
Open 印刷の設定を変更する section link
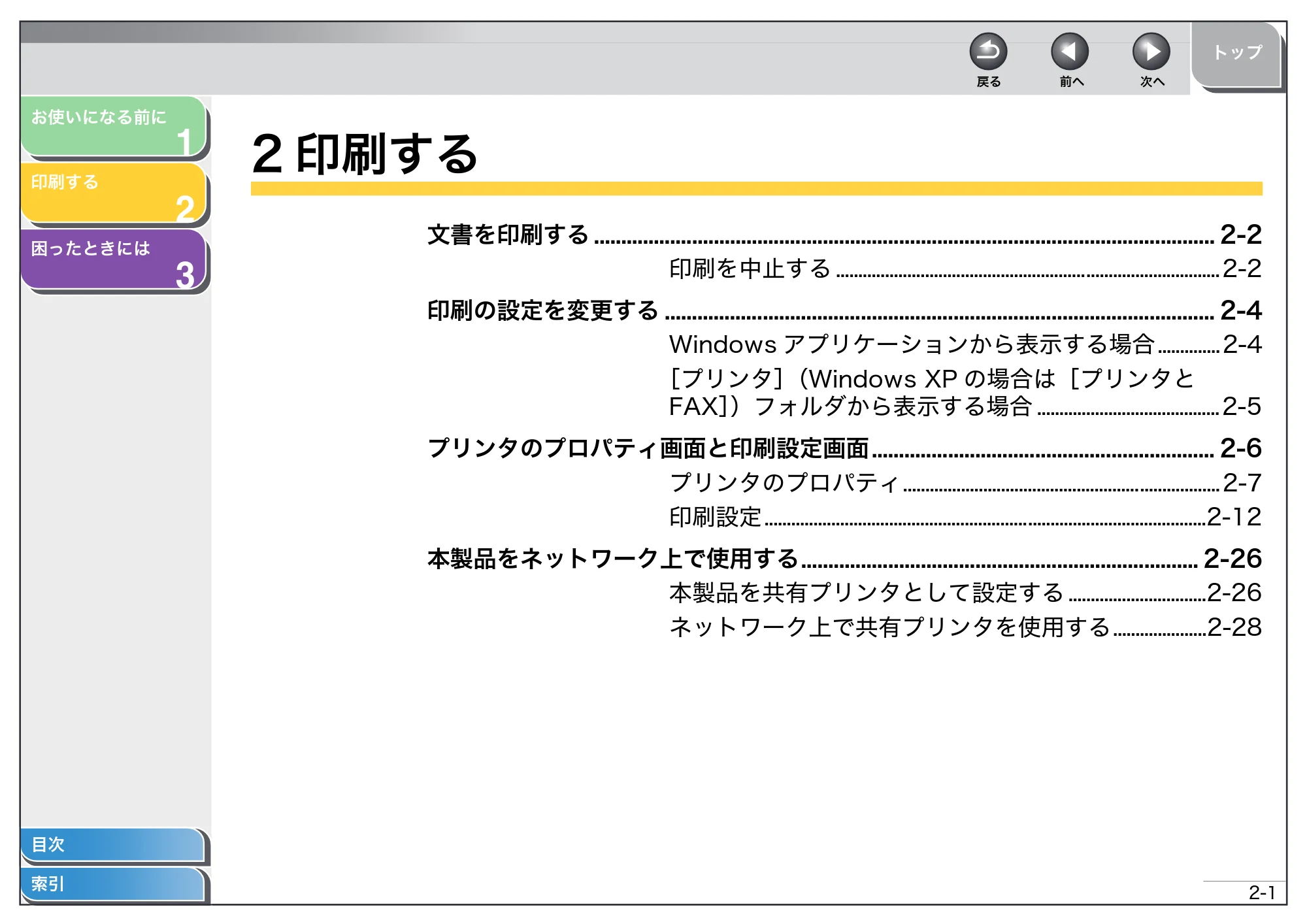844,310
